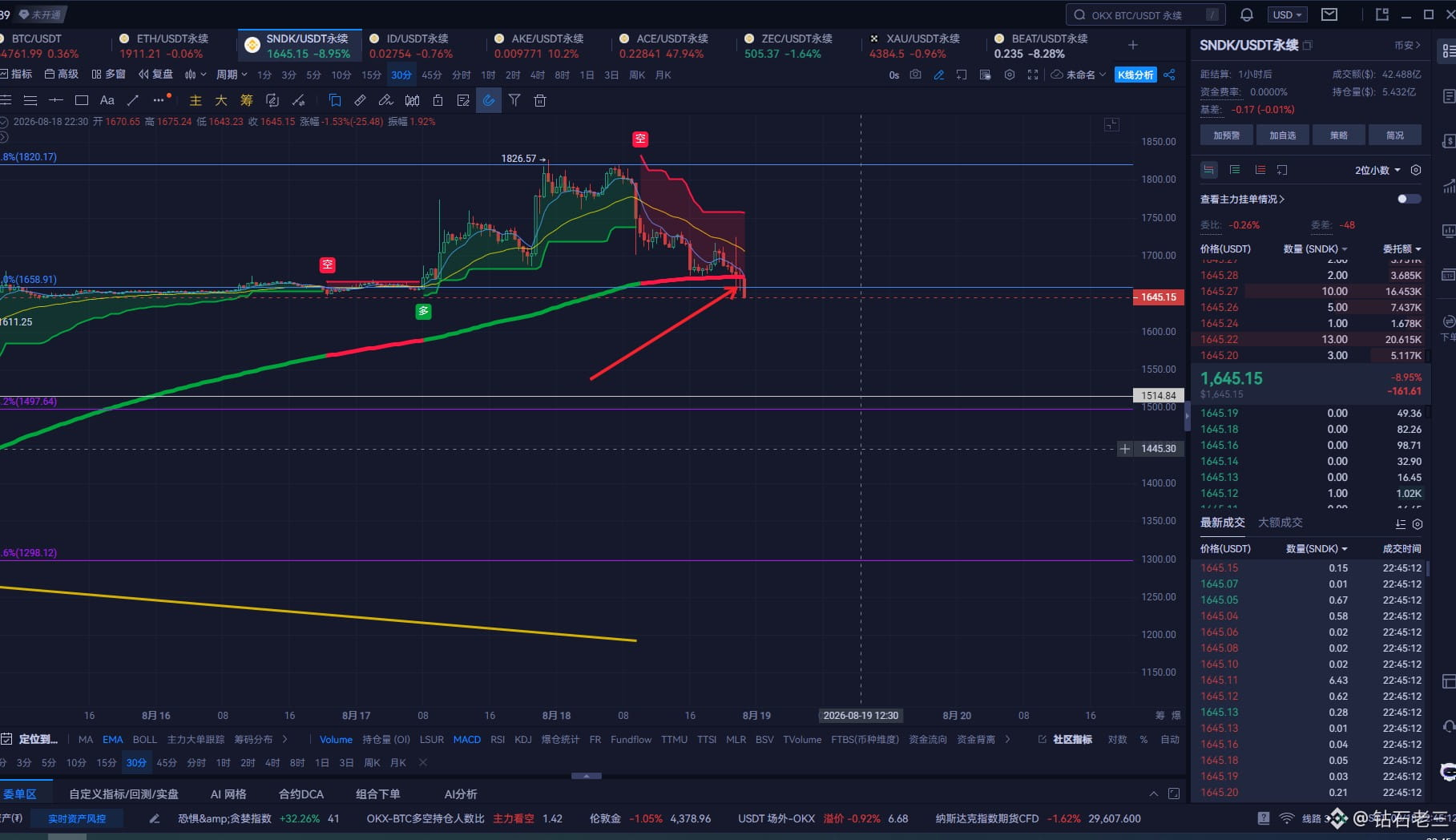Open the USD currency dropdown
Viewport: 1456px width, 840px height.
click(1288, 14)
